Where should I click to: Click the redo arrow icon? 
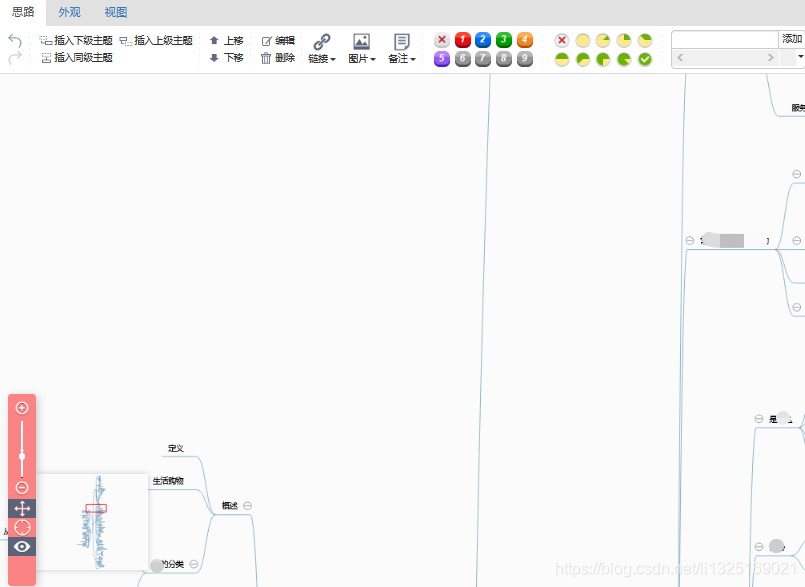pos(15,58)
